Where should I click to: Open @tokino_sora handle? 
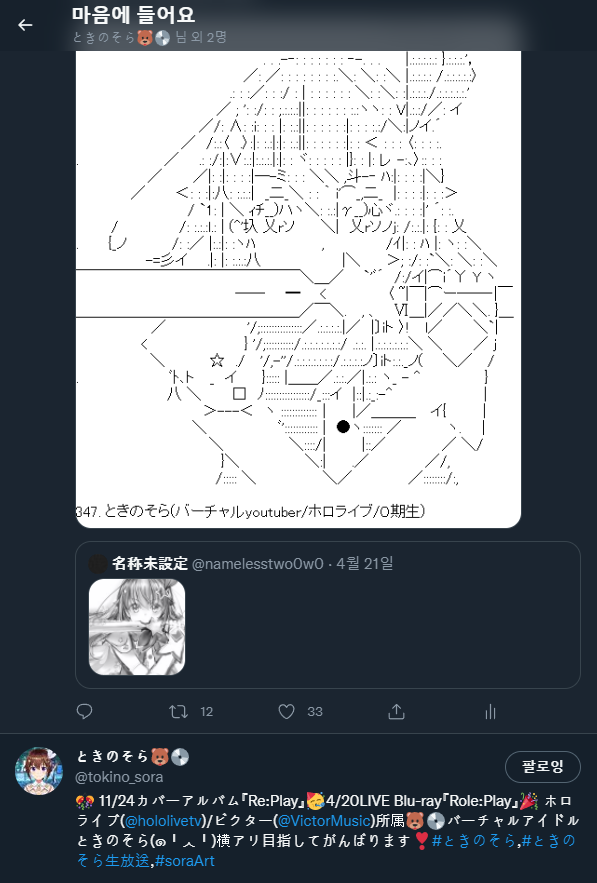tap(119, 777)
